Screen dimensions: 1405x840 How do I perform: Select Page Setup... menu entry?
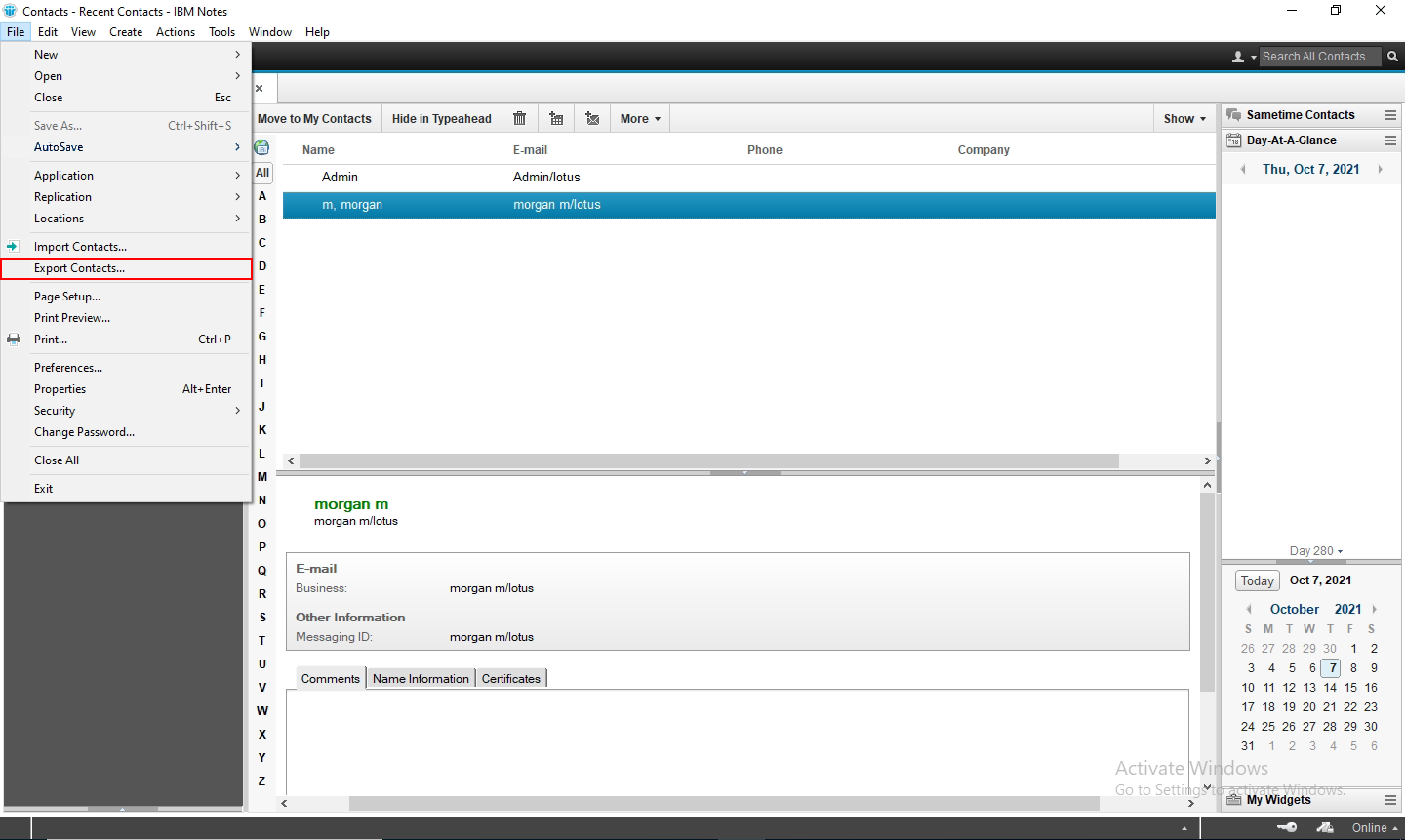tap(127, 297)
